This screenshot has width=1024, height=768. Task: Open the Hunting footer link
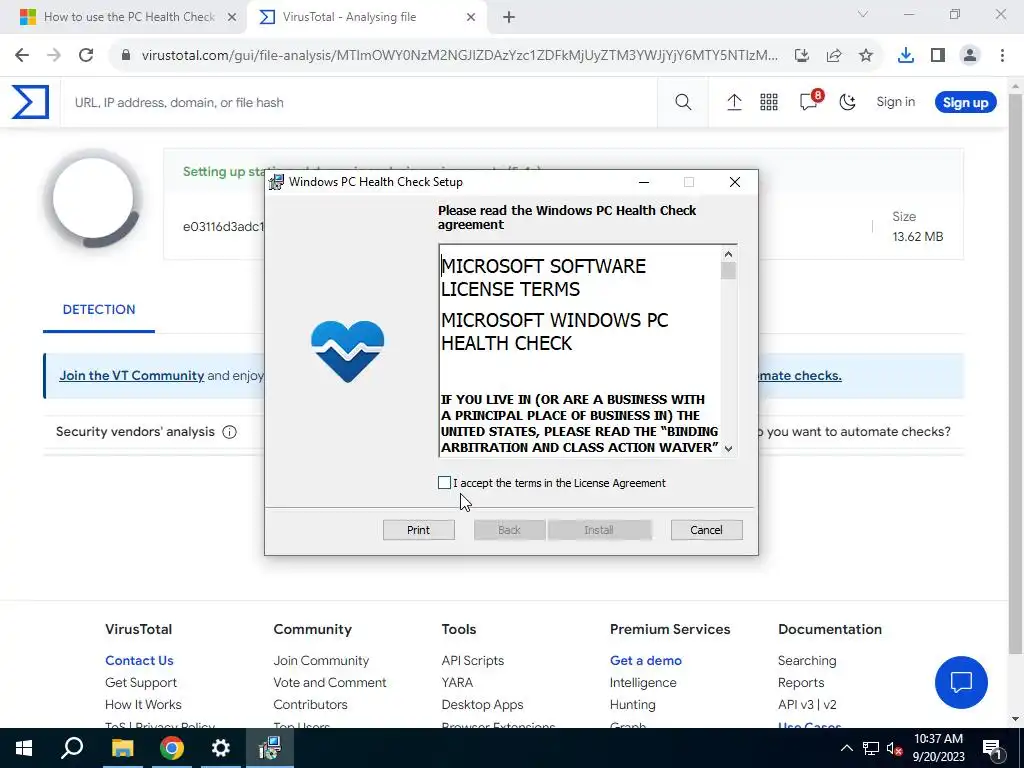633,705
